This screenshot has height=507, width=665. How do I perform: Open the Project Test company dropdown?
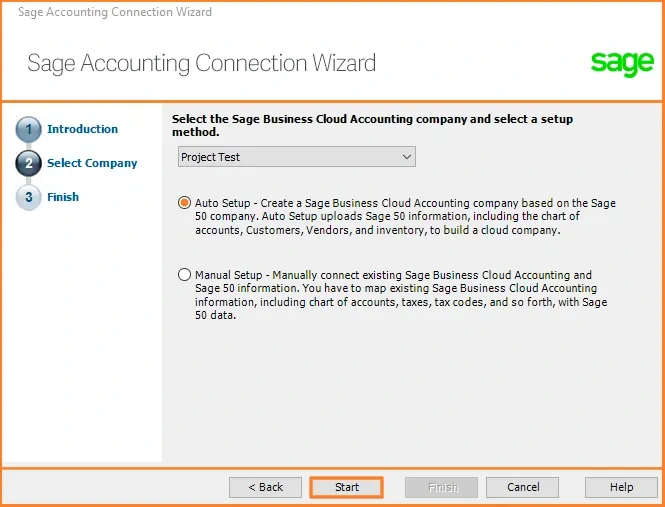click(x=296, y=157)
